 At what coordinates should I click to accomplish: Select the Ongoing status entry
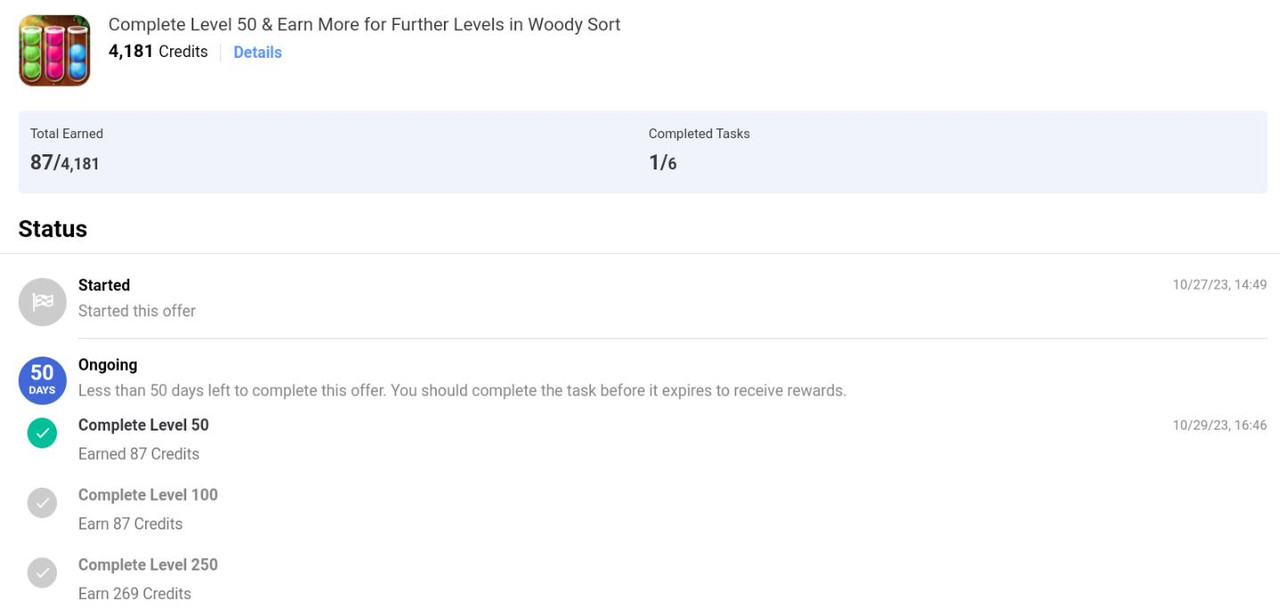642,378
